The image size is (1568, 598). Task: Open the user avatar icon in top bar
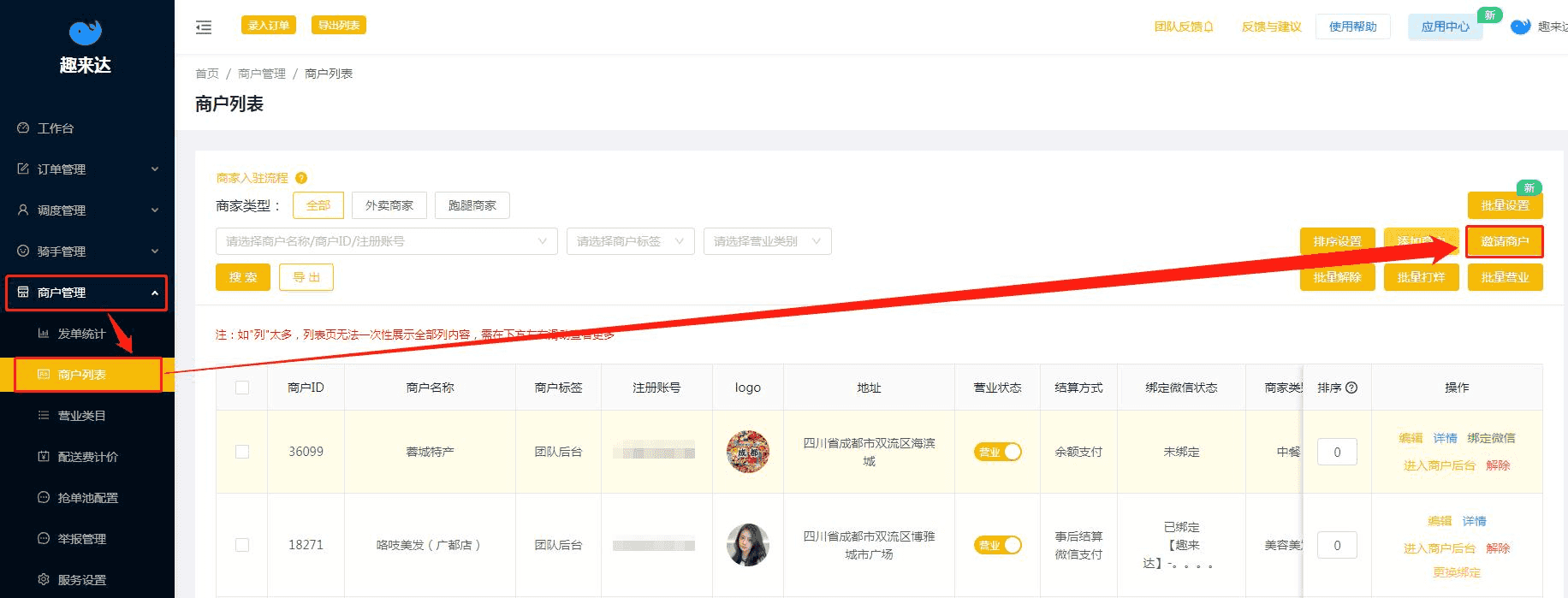pos(1520,27)
